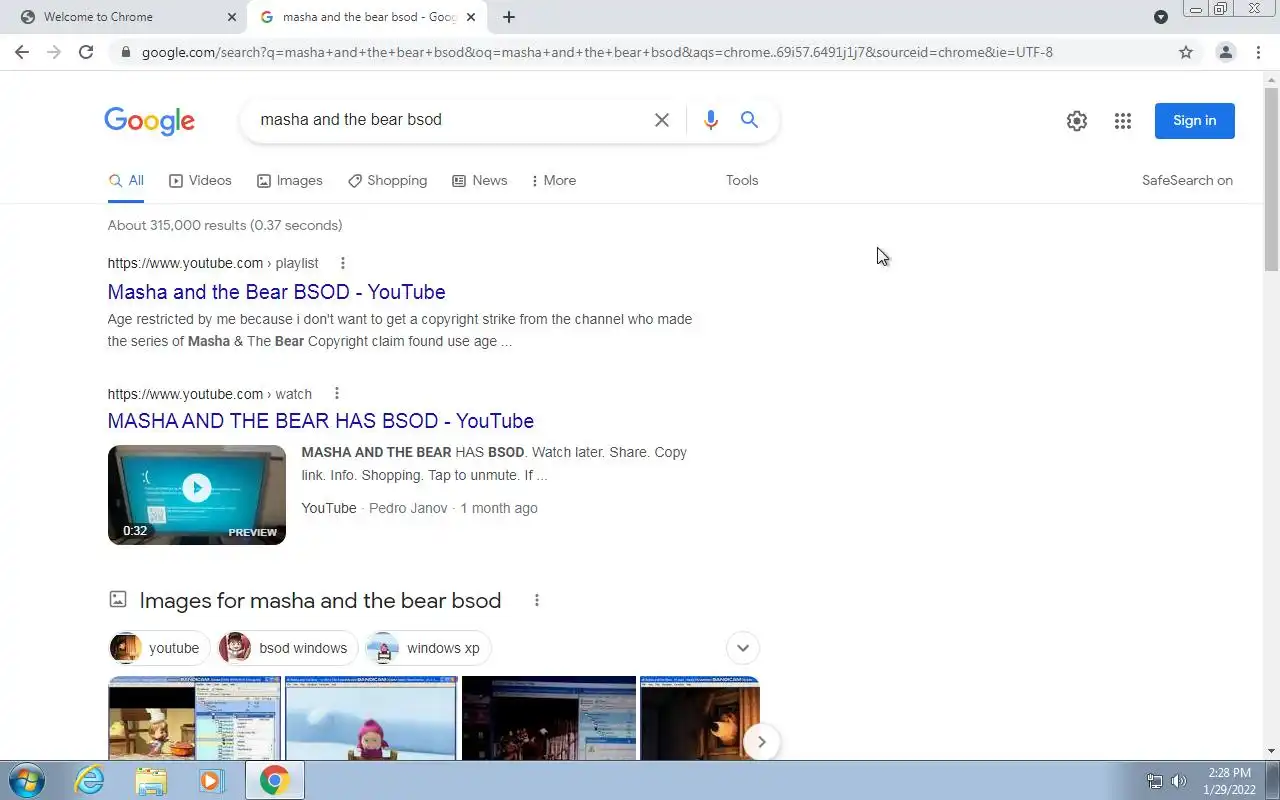Switch to Images results
Image resolution: width=1280 pixels, height=800 pixels.
[x=290, y=181]
